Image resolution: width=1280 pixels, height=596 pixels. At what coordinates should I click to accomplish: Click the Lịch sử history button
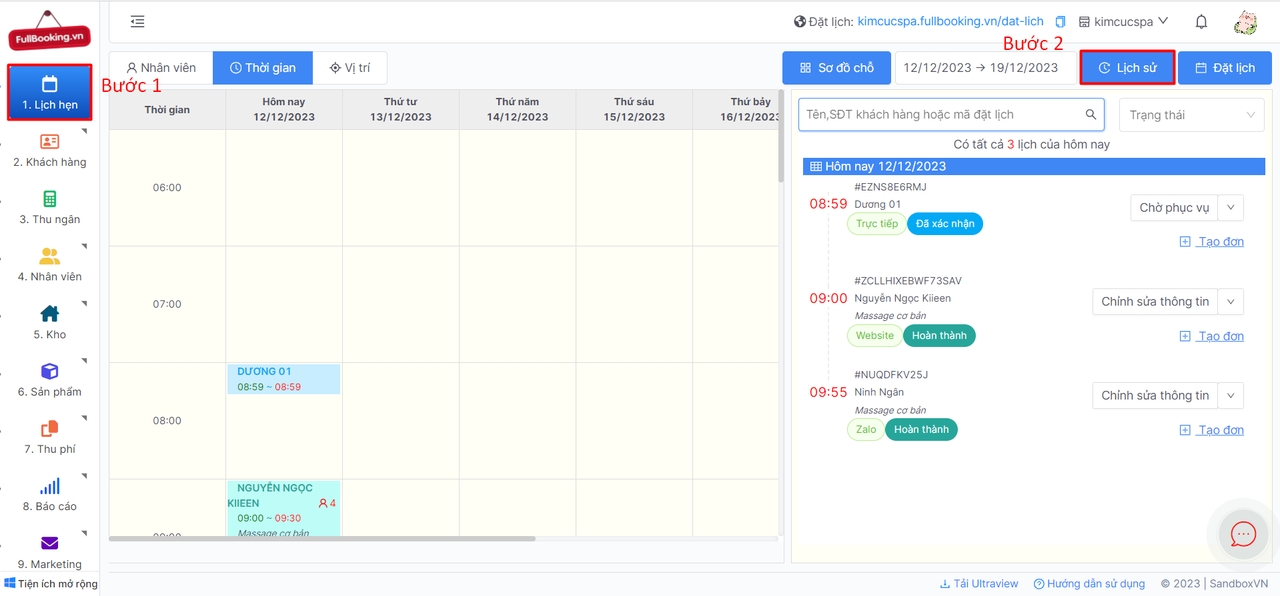point(1127,68)
